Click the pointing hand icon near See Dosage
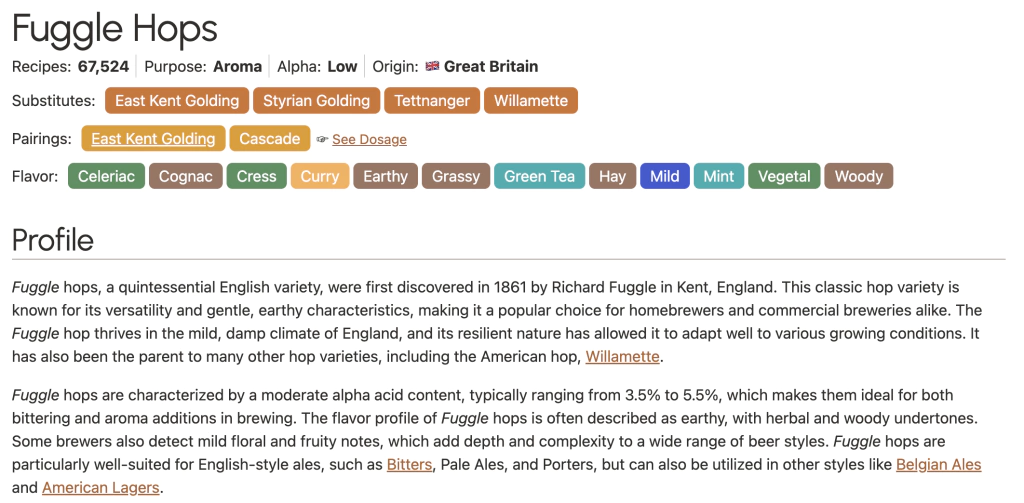 click(x=321, y=140)
